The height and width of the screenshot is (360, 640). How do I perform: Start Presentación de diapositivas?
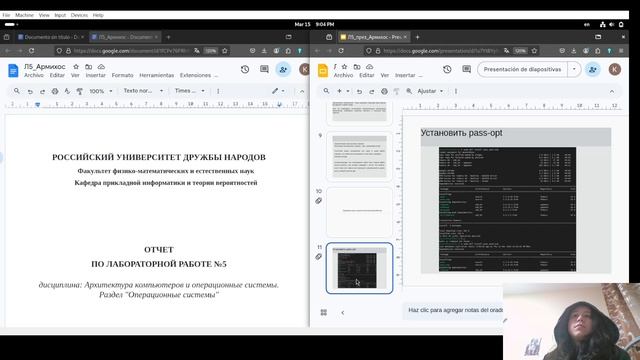click(x=522, y=69)
